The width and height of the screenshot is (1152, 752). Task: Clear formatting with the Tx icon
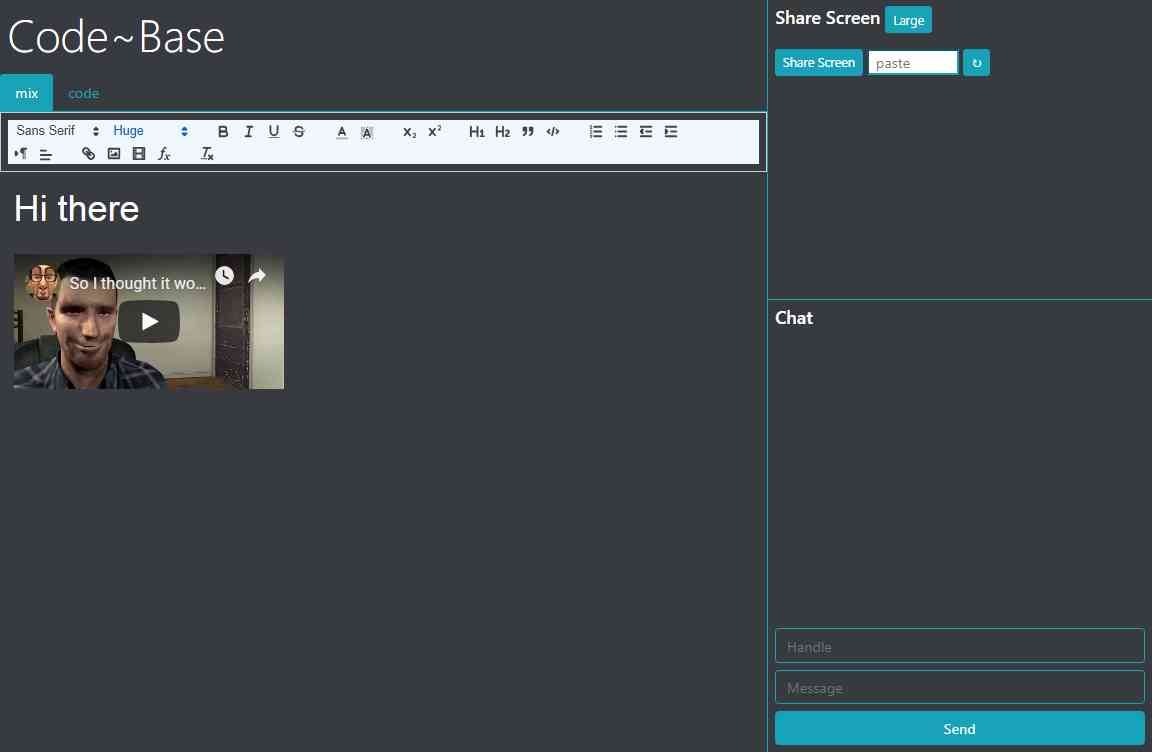coord(207,154)
